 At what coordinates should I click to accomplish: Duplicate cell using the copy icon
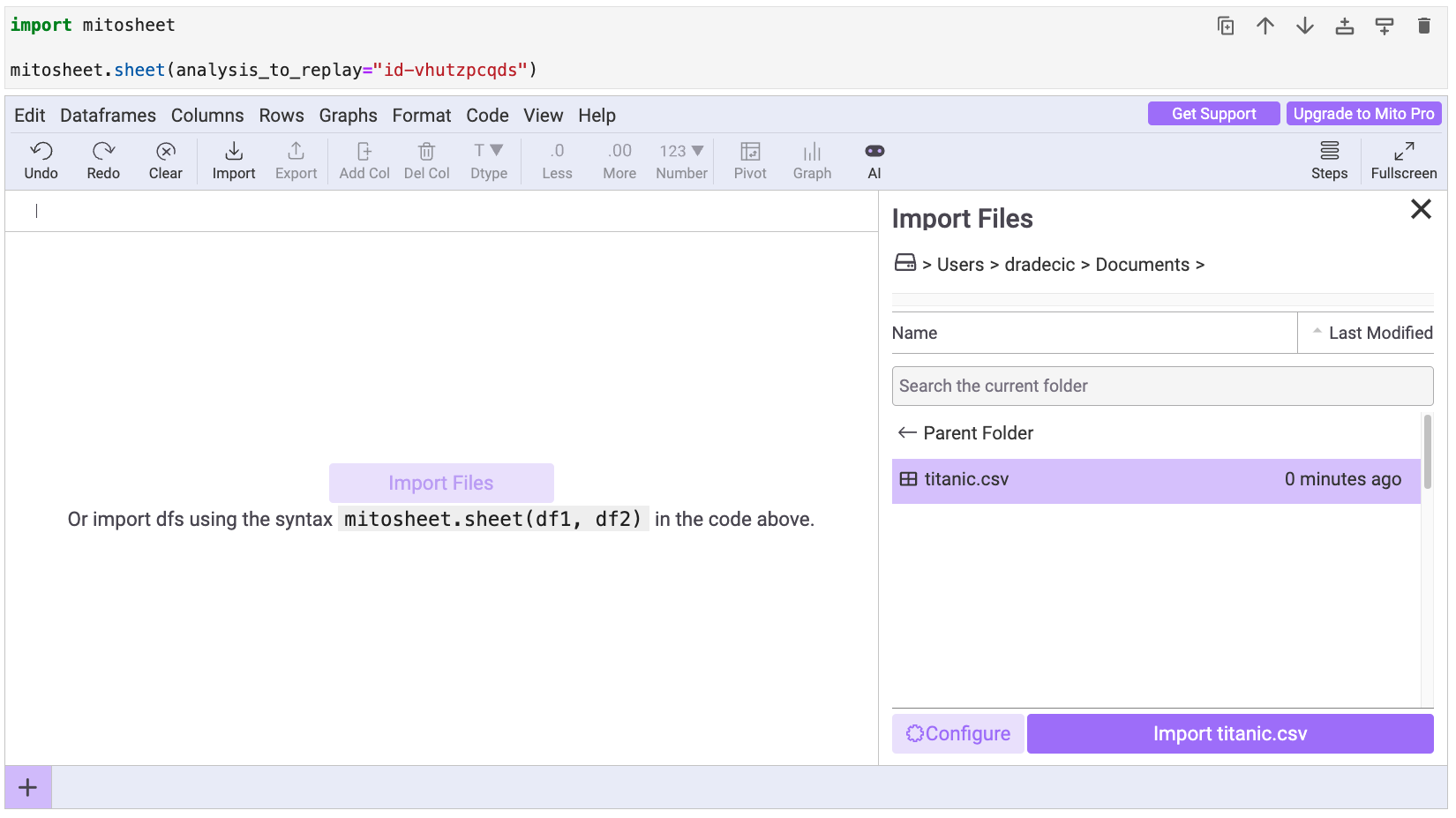click(1225, 26)
